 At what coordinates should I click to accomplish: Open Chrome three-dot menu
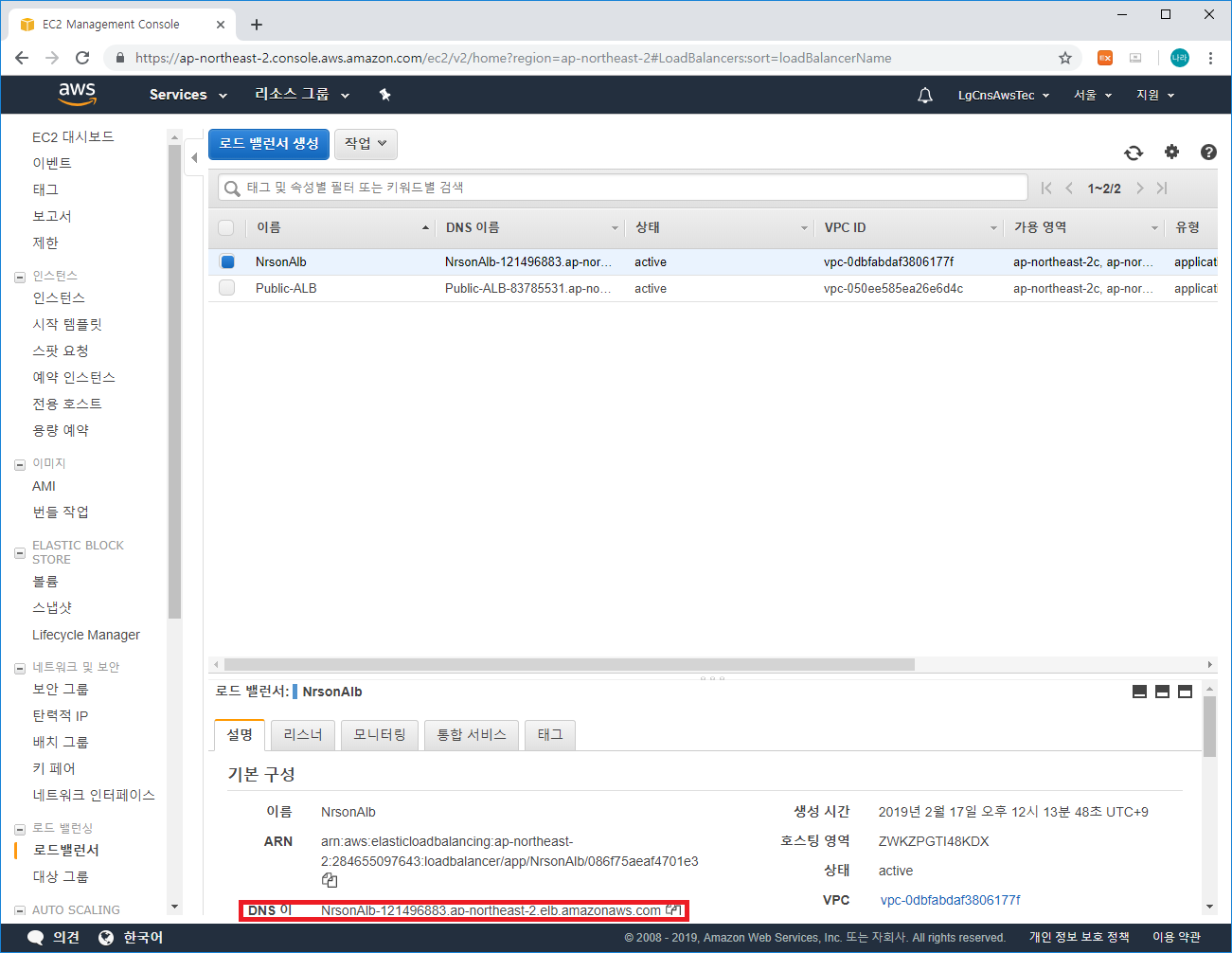1210,58
